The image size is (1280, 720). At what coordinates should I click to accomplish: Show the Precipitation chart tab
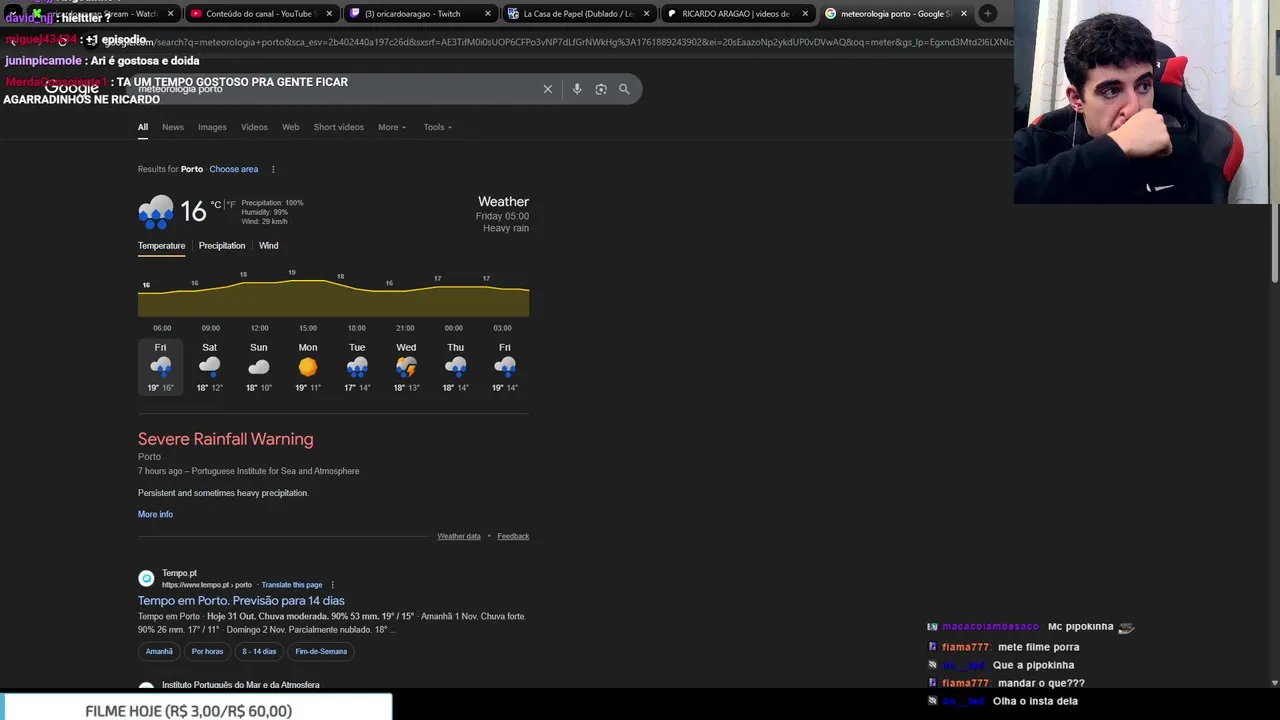[222, 246]
